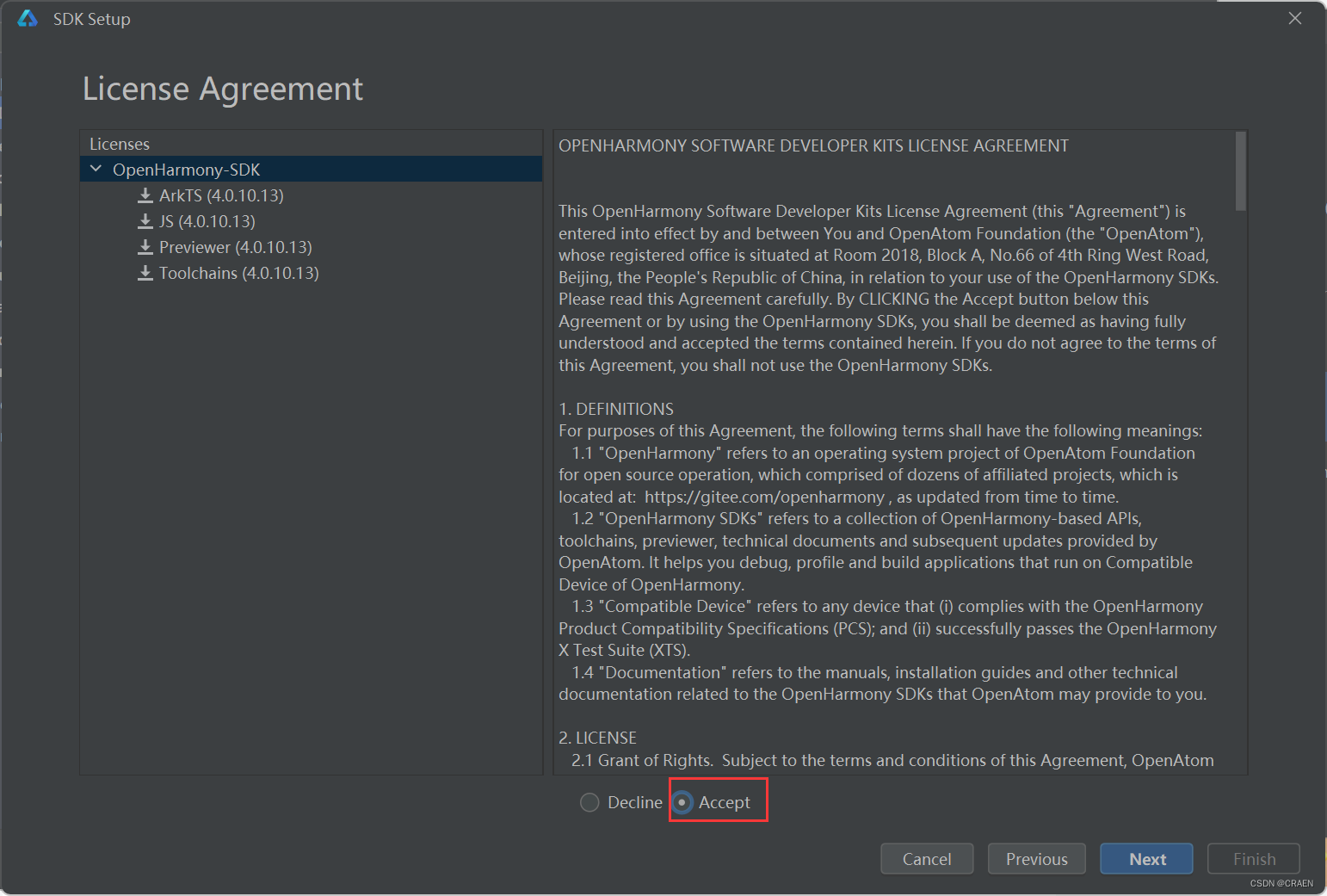Click the Cancel button
This screenshot has width=1327, height=896.
927,859
